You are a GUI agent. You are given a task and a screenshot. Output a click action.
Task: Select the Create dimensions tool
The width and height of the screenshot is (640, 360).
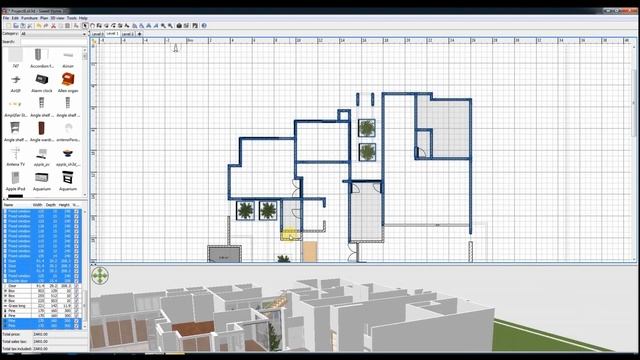[x=120, y=25]
